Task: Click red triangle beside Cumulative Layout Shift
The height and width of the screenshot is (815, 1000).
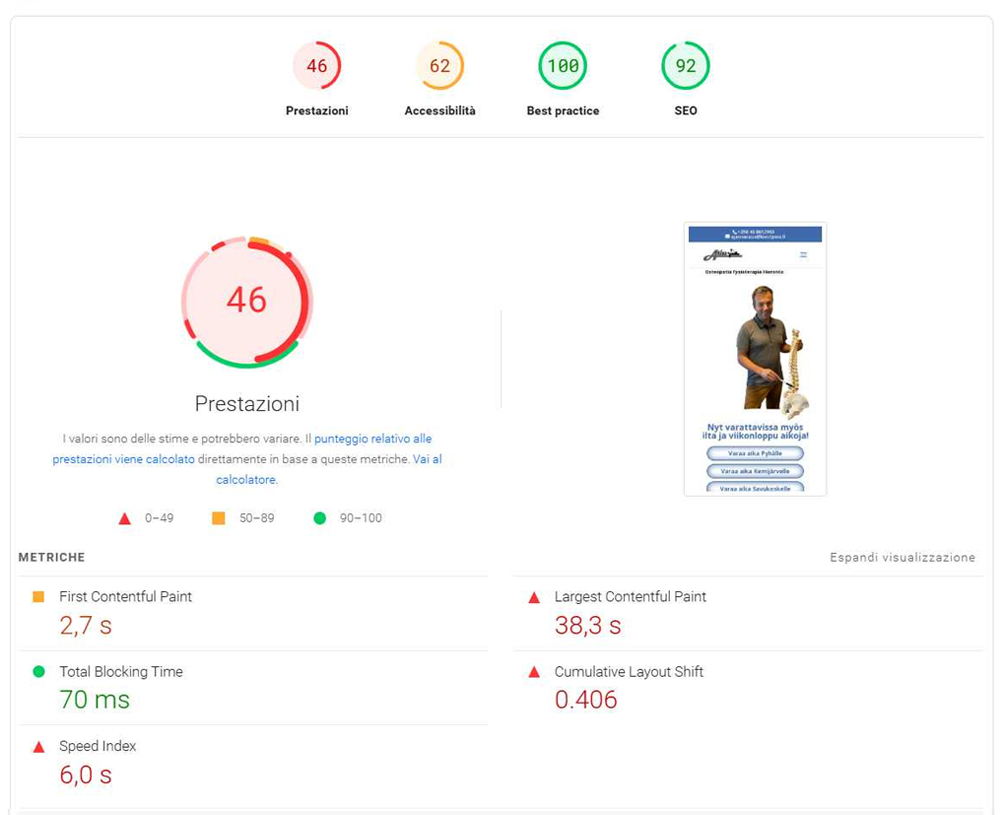Action: pyautogui.click(x=534, y=673)
